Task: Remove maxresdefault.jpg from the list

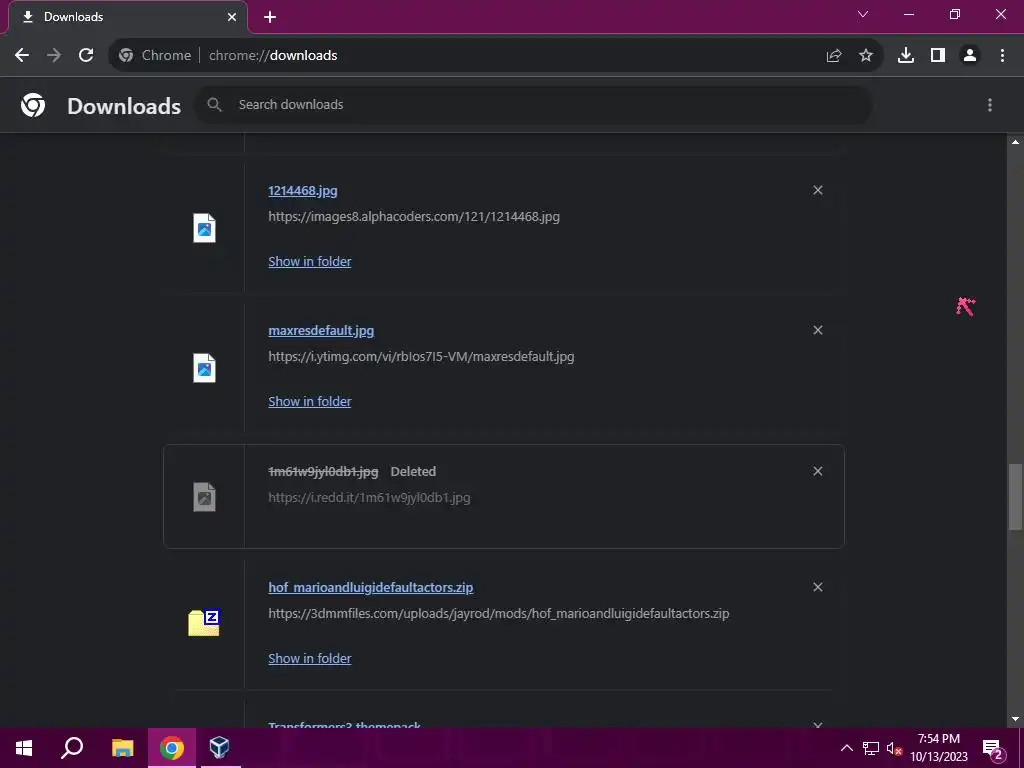Action: click(818, 330)
